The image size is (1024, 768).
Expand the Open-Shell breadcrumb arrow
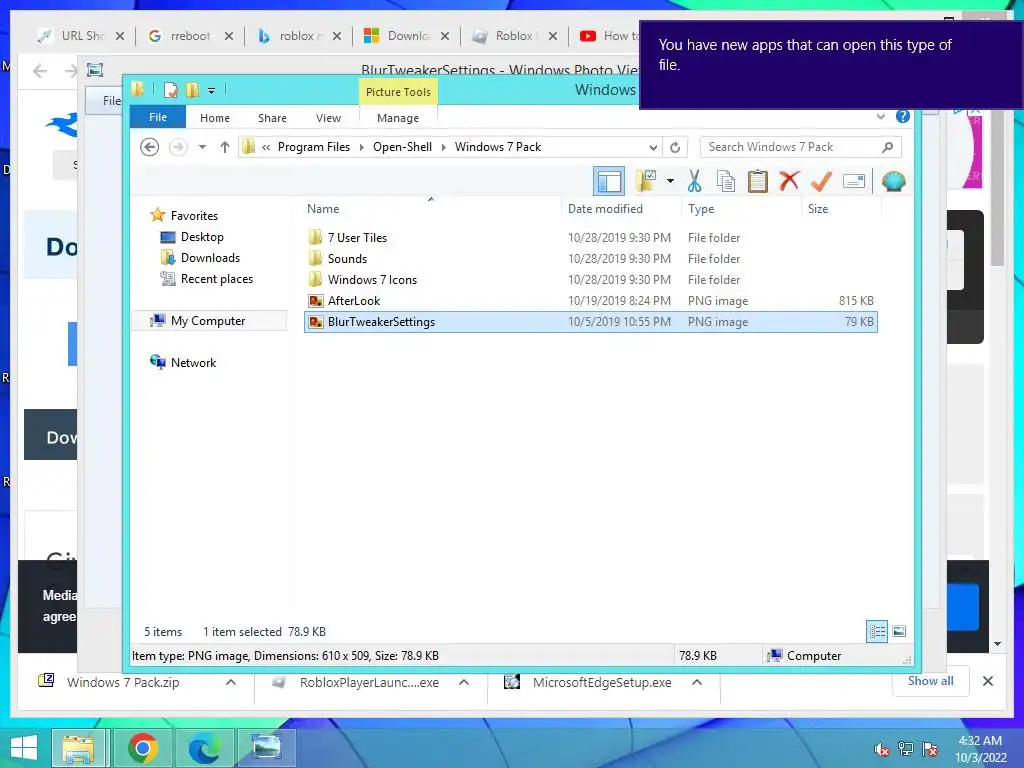[443, 147]
